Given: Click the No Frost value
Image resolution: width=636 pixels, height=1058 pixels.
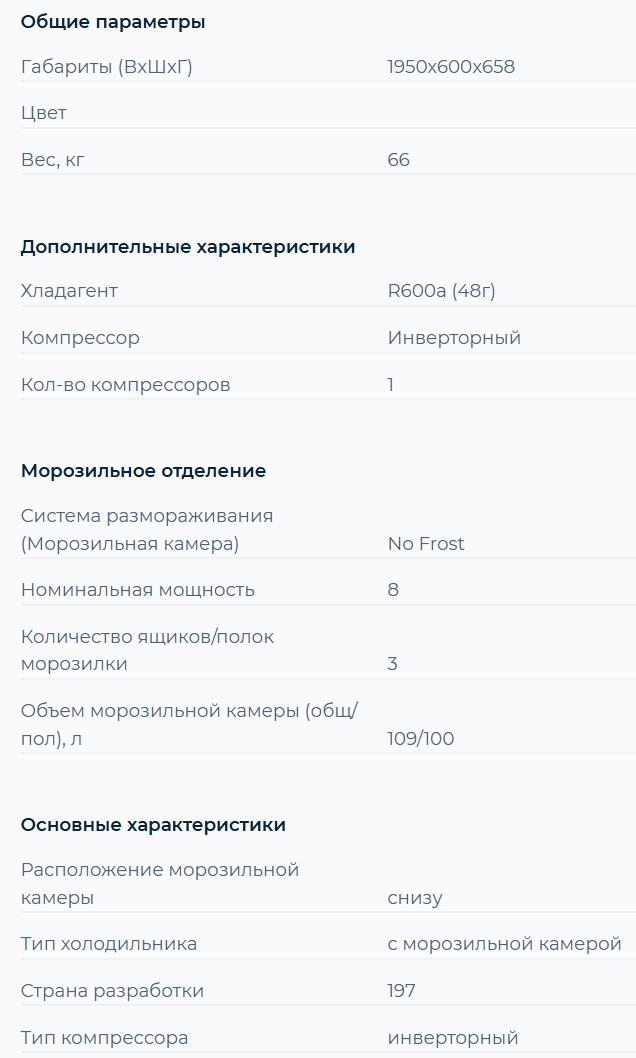Looking at the screenshot, I should [x=426, y=544].
